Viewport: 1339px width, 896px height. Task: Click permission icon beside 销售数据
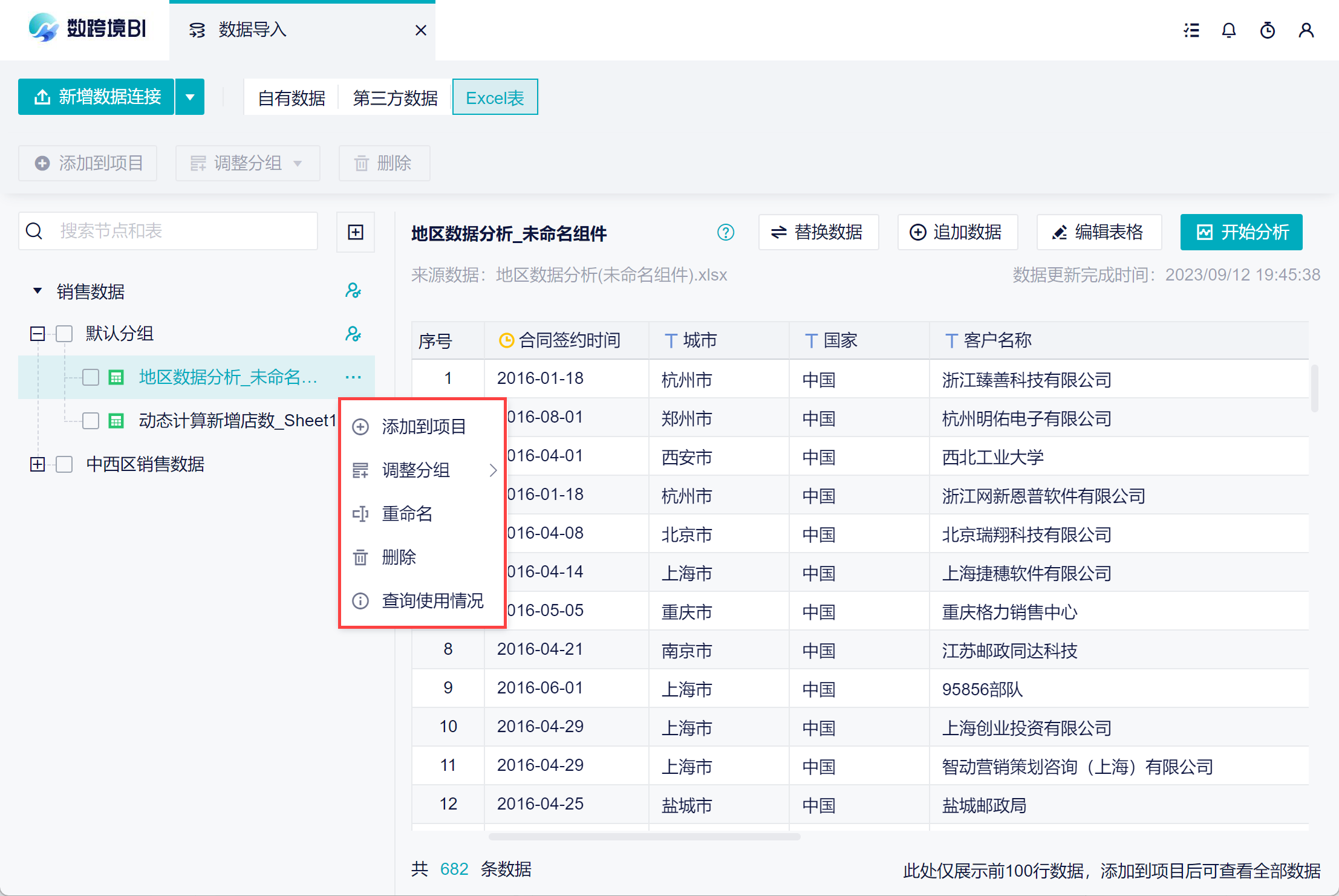point(353,291)
